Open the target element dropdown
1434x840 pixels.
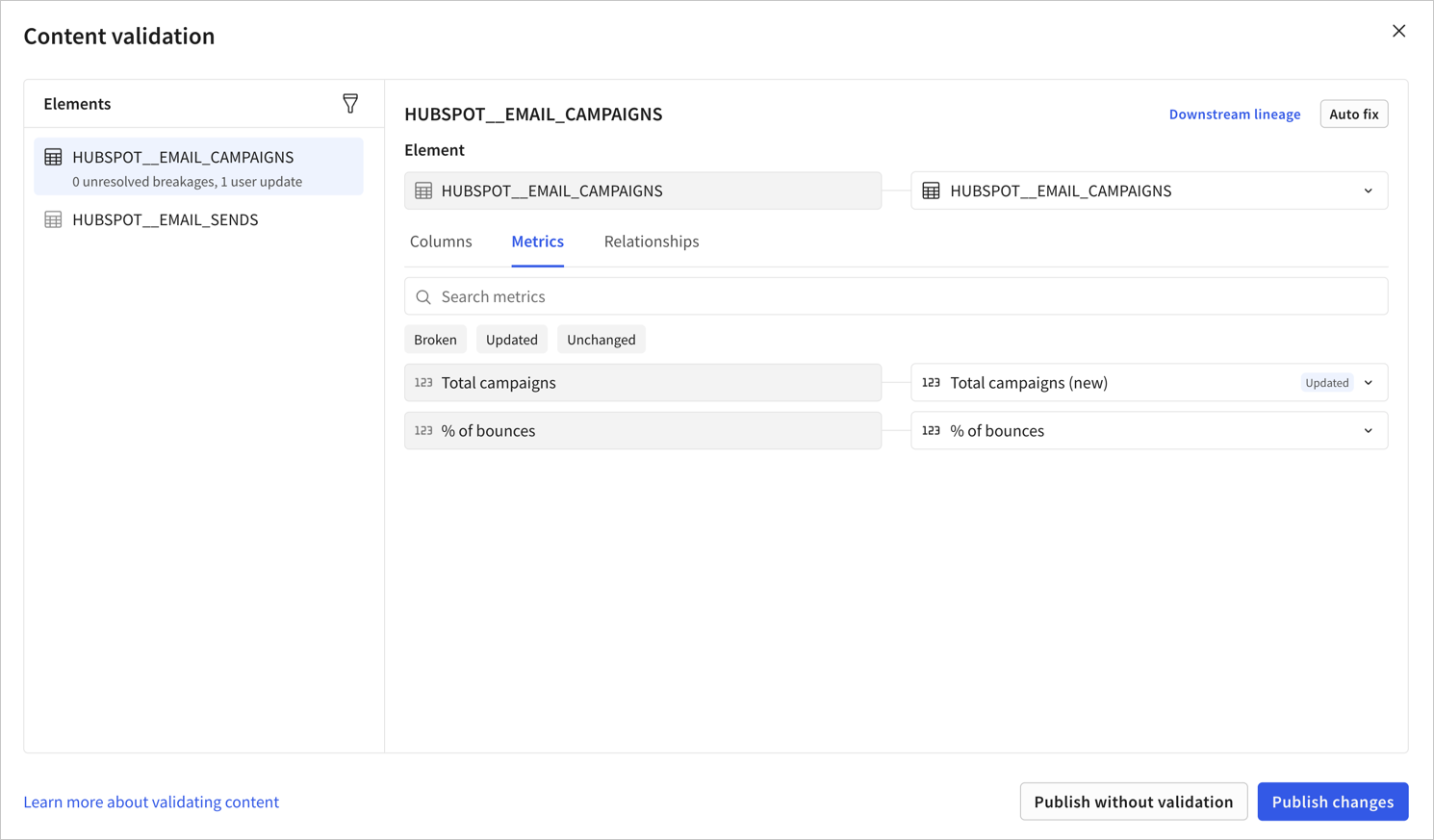1368,191
